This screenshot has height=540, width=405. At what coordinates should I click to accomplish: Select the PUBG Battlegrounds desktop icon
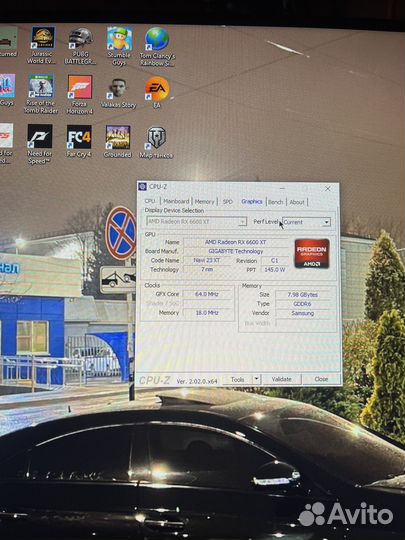(x=80, y=46)
